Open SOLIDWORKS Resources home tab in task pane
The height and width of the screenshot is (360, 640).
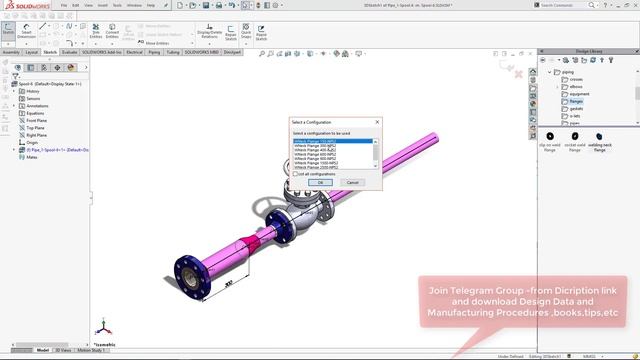point(533,72)
